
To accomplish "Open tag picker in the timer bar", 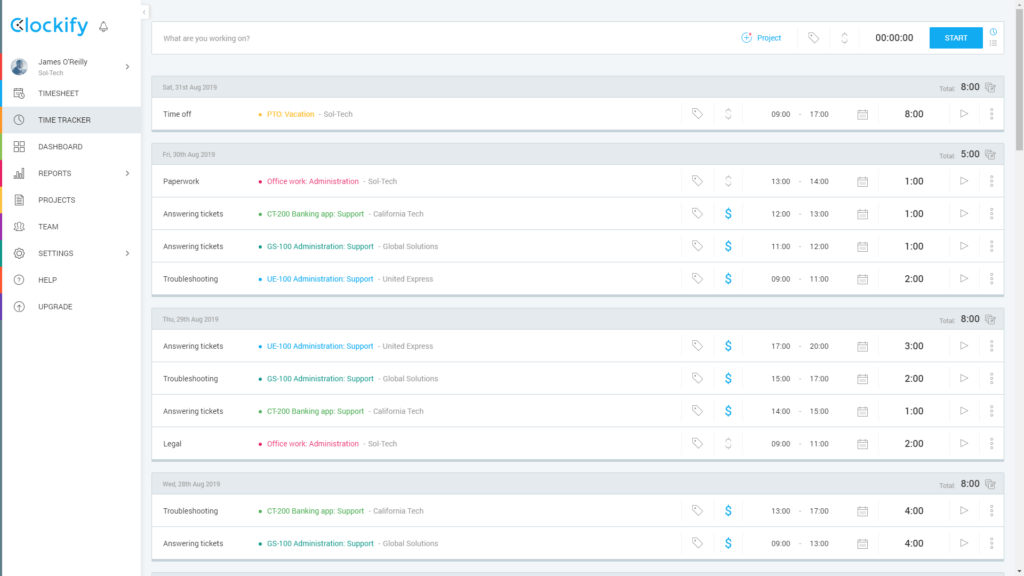I will (x=813, y=38).
